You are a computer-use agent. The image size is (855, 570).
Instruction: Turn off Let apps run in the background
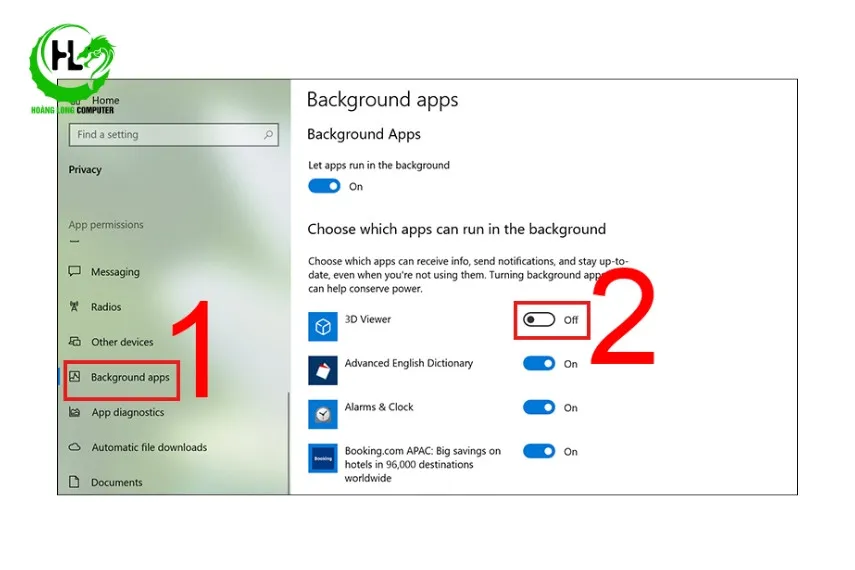point(324,186)
